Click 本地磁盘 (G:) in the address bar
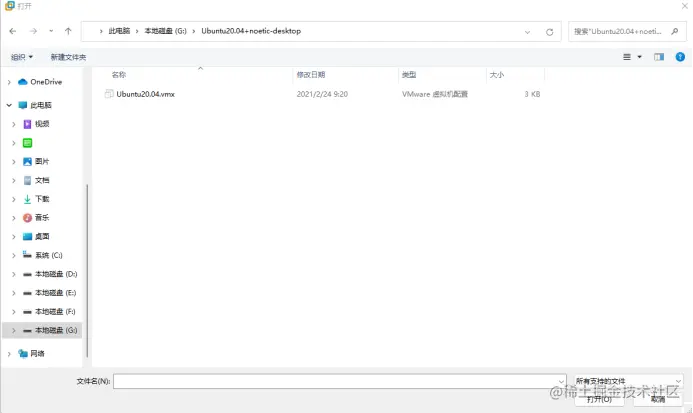 (166, 31)
